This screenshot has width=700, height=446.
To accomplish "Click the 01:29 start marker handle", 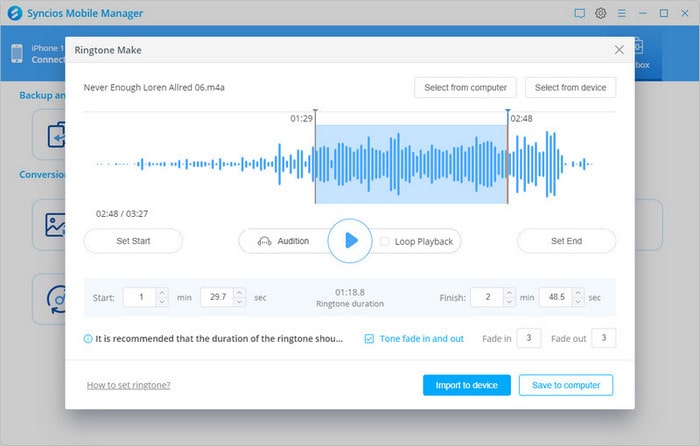I will (x=315, y=111).
